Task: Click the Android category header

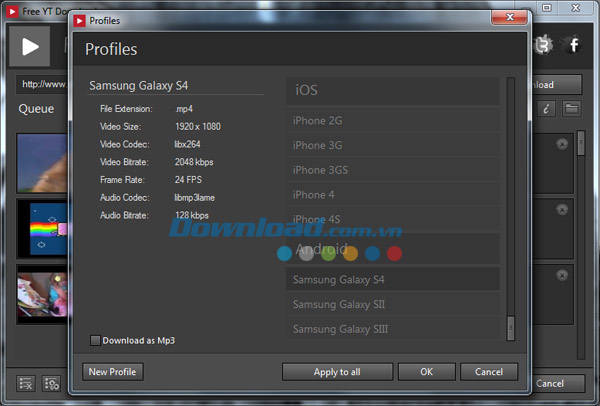Action: click(x=393, y=249)
